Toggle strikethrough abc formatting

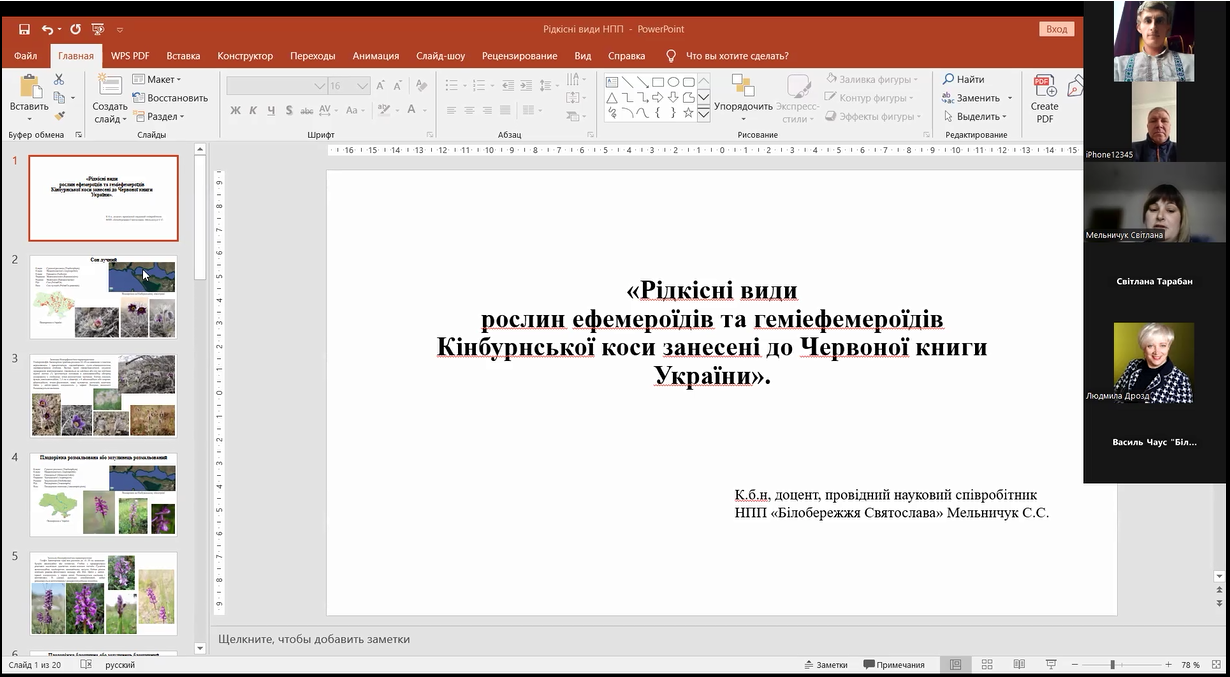click(x=307, y=110)
